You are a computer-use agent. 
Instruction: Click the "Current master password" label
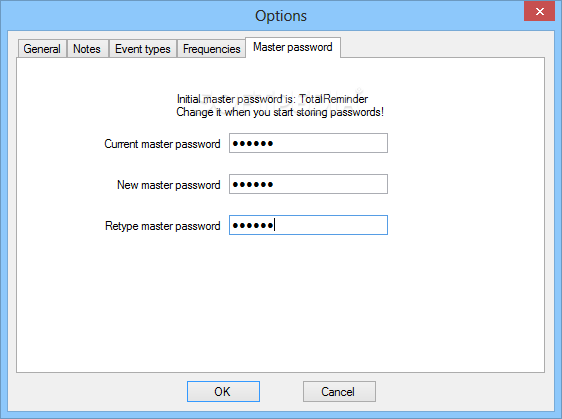click(x=162, y=144)
